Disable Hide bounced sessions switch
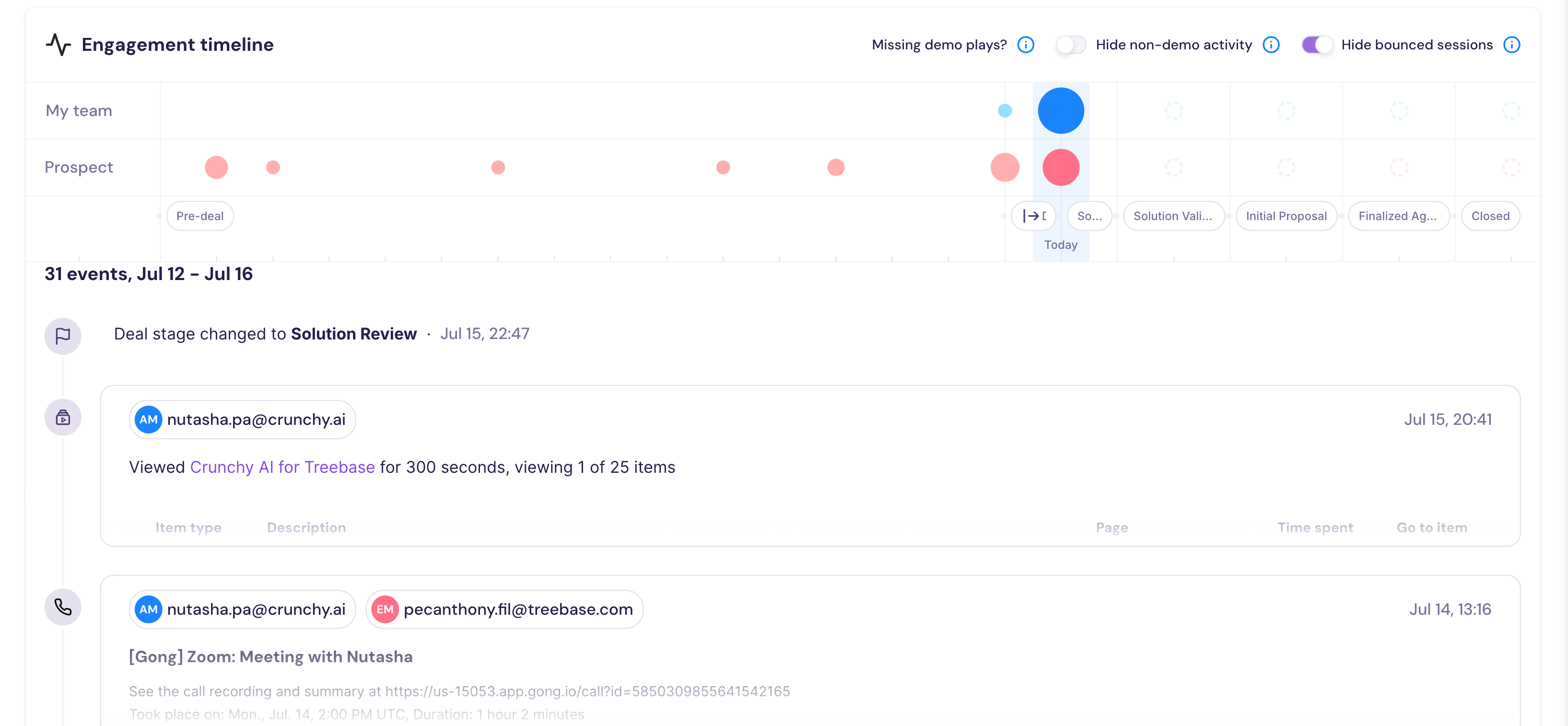This screenshot has height=726, width=1568. 1317,45
